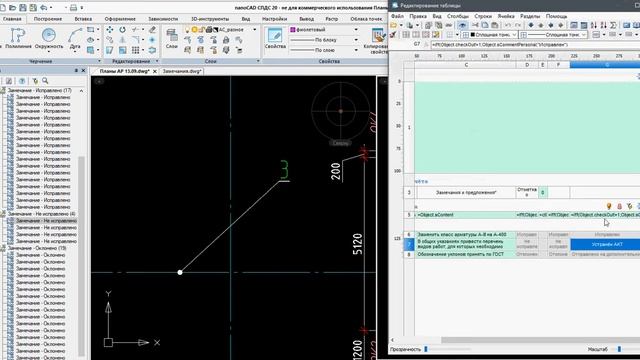The width and height of the screenshot is (640, 360).
Task: Click the sum icon in table editor
Action: coord(613,25)
